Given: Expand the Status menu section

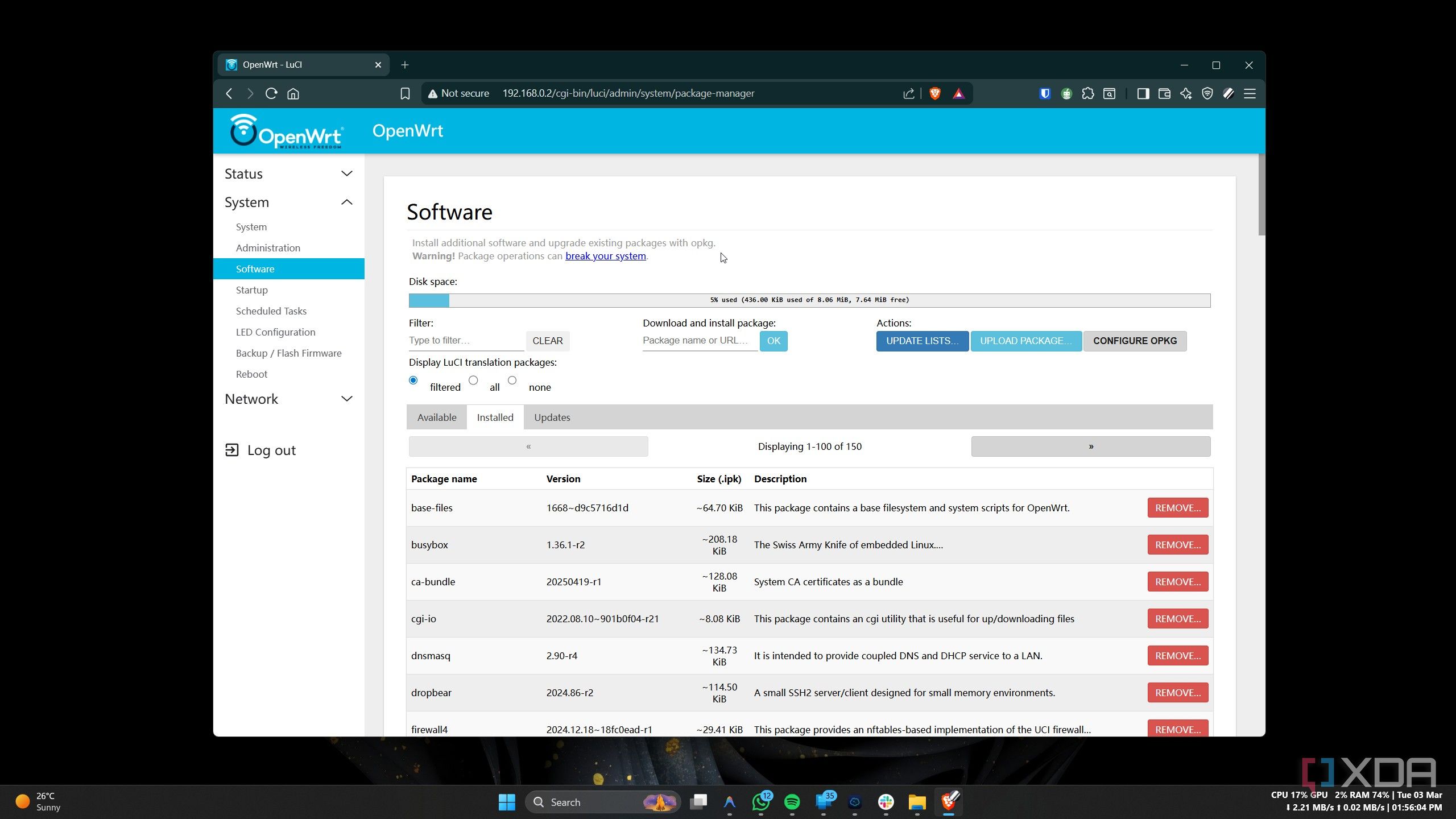Looking at the screenshot, I should [289, 173].
